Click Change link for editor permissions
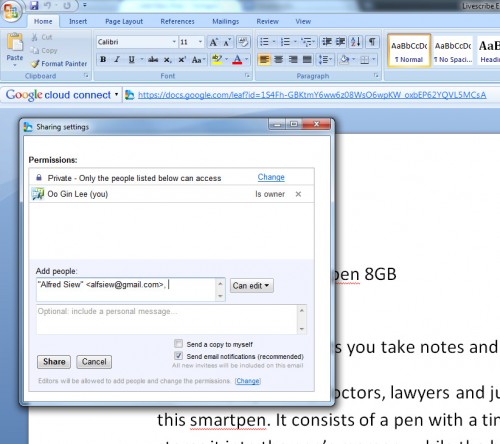The image size is (500, 444). pyautogui.click(x=248, y=381)
